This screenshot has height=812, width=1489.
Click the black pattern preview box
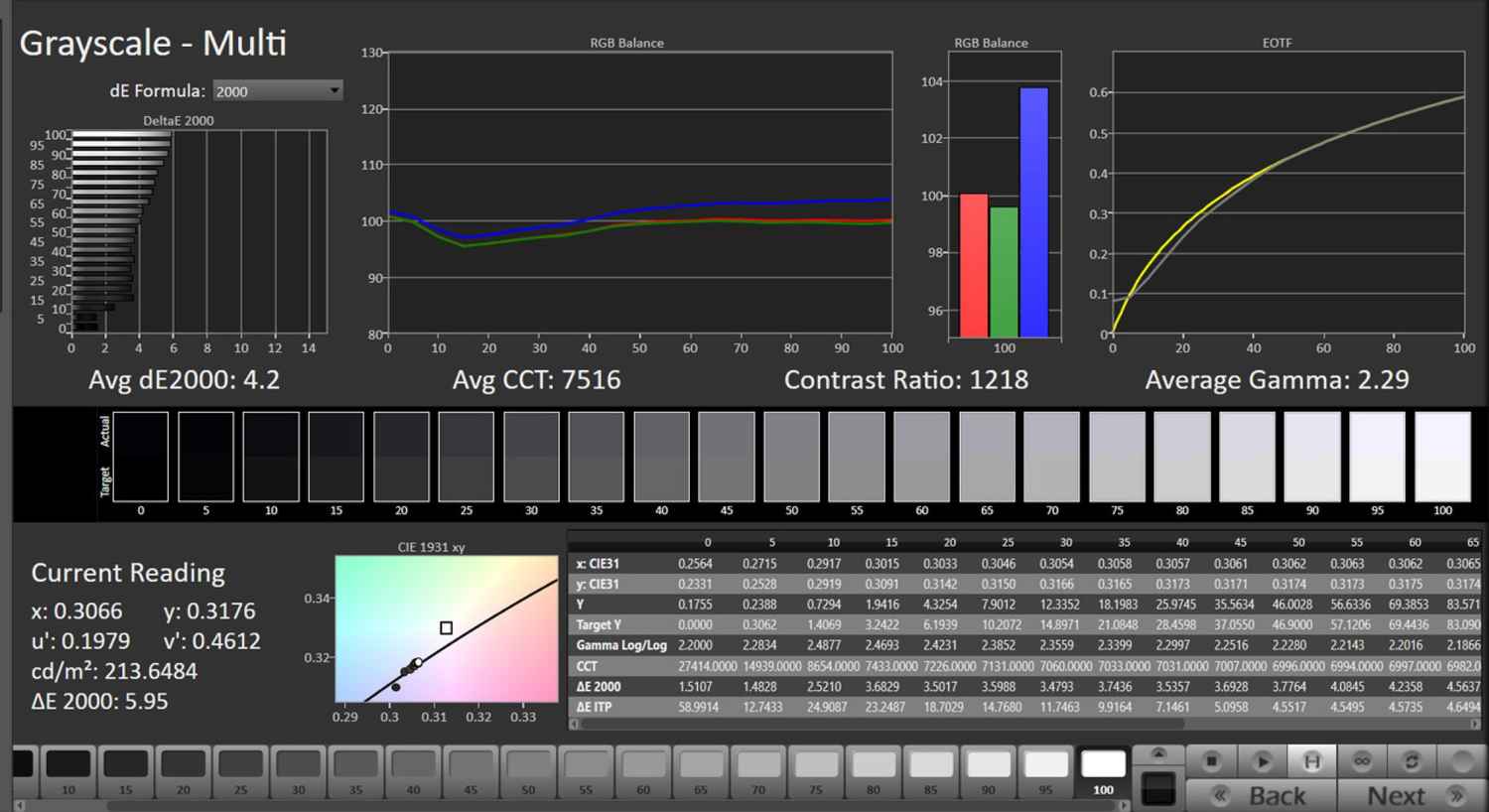tap(1157, 788)
